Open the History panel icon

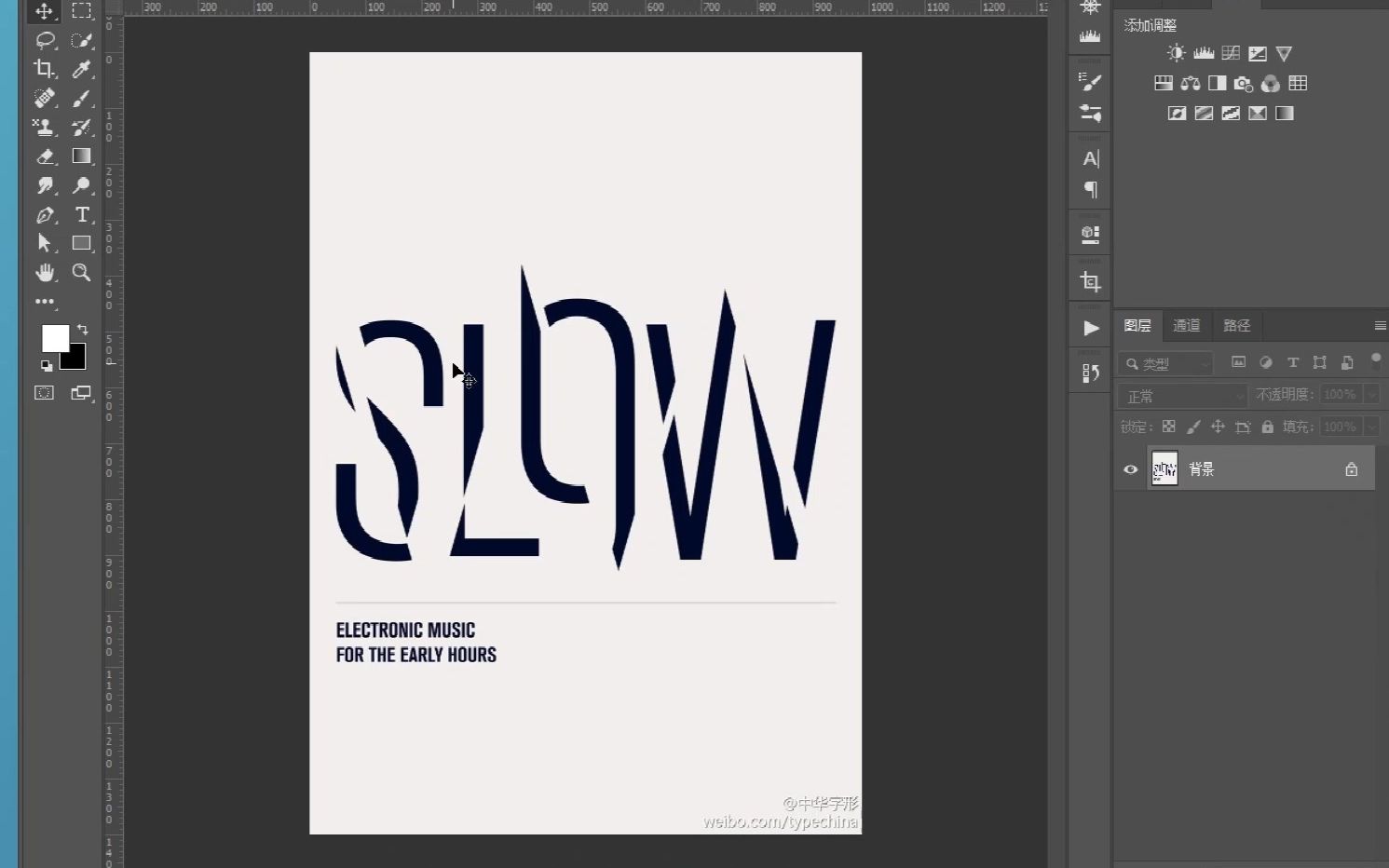pos(1090,373)
